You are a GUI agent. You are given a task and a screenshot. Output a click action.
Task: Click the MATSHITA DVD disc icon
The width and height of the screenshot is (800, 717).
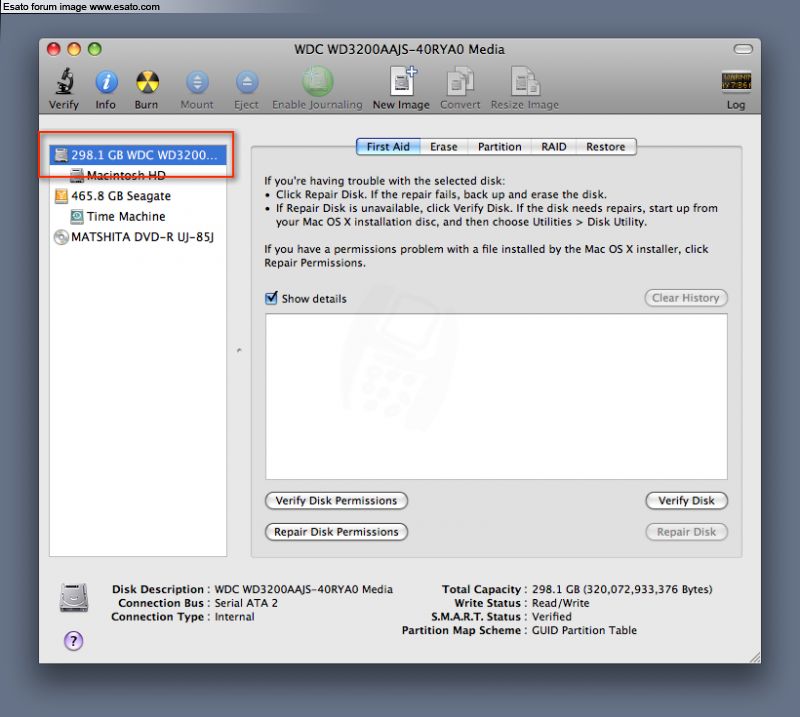pyautogui.click(x=61, y=237)
